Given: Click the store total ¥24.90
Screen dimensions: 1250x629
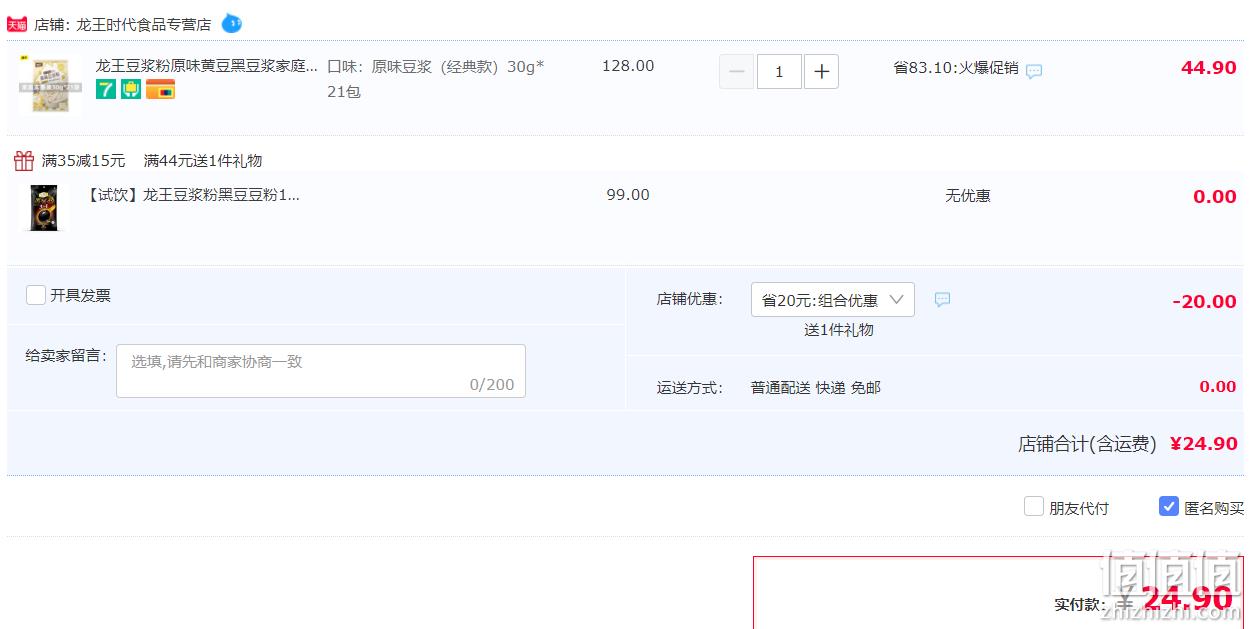Looking at the screenshot, I should (x=1204, y=444).
